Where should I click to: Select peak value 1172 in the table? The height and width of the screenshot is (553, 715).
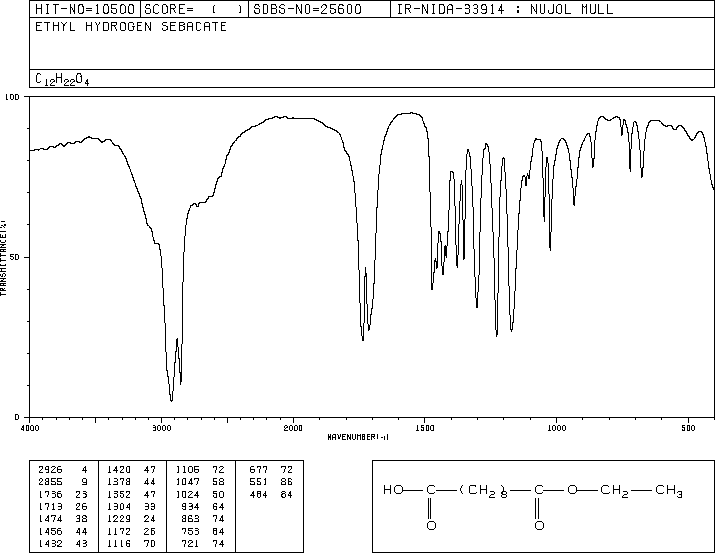pyautogui.click(x=119, y=532)
